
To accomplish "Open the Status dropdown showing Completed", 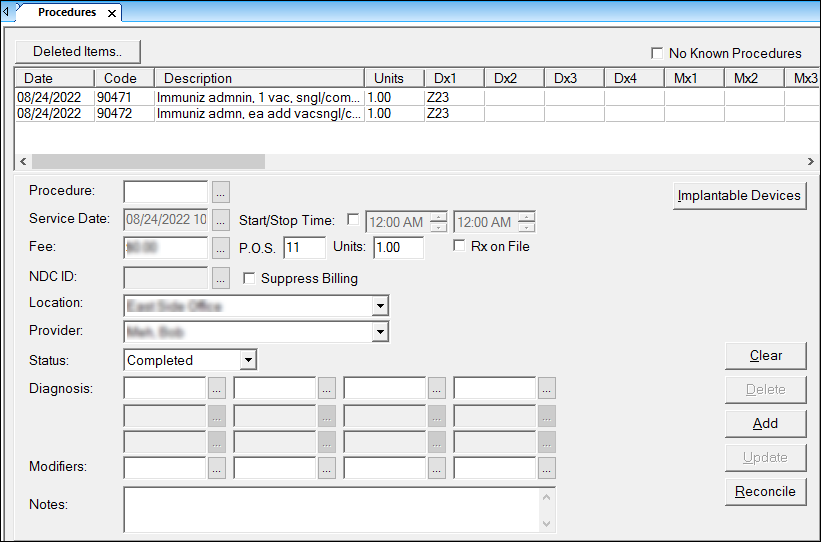I will point(248,360).
